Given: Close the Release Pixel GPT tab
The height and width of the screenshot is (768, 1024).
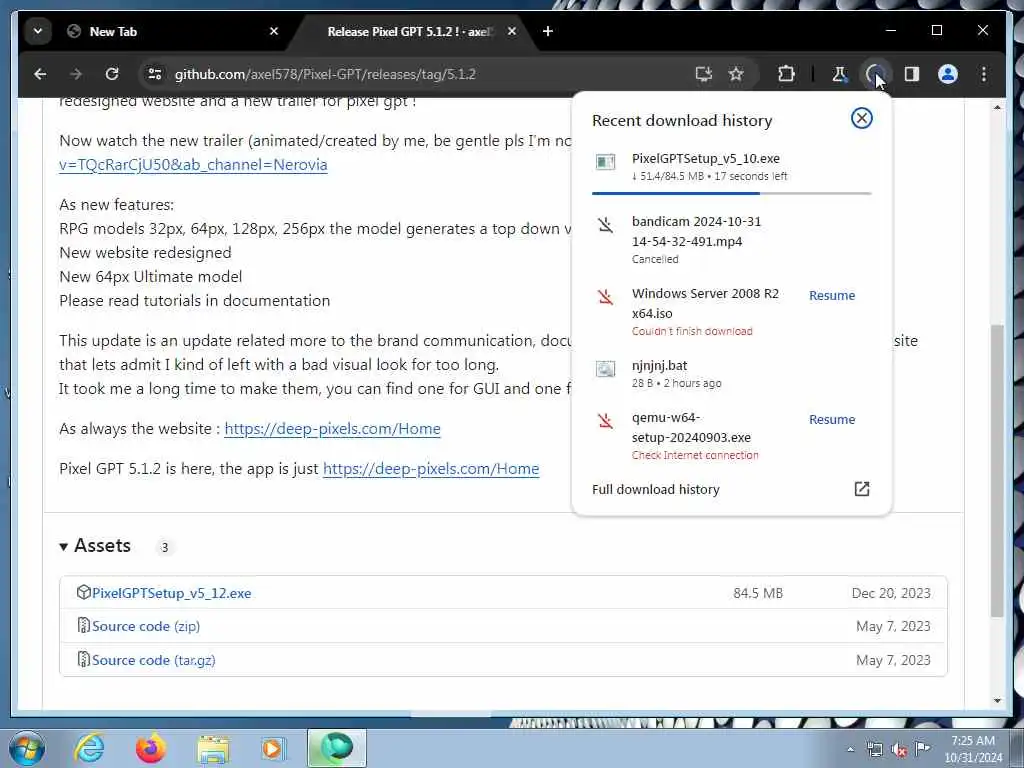Looking at the screenshot, I should [x=512, y=31].
